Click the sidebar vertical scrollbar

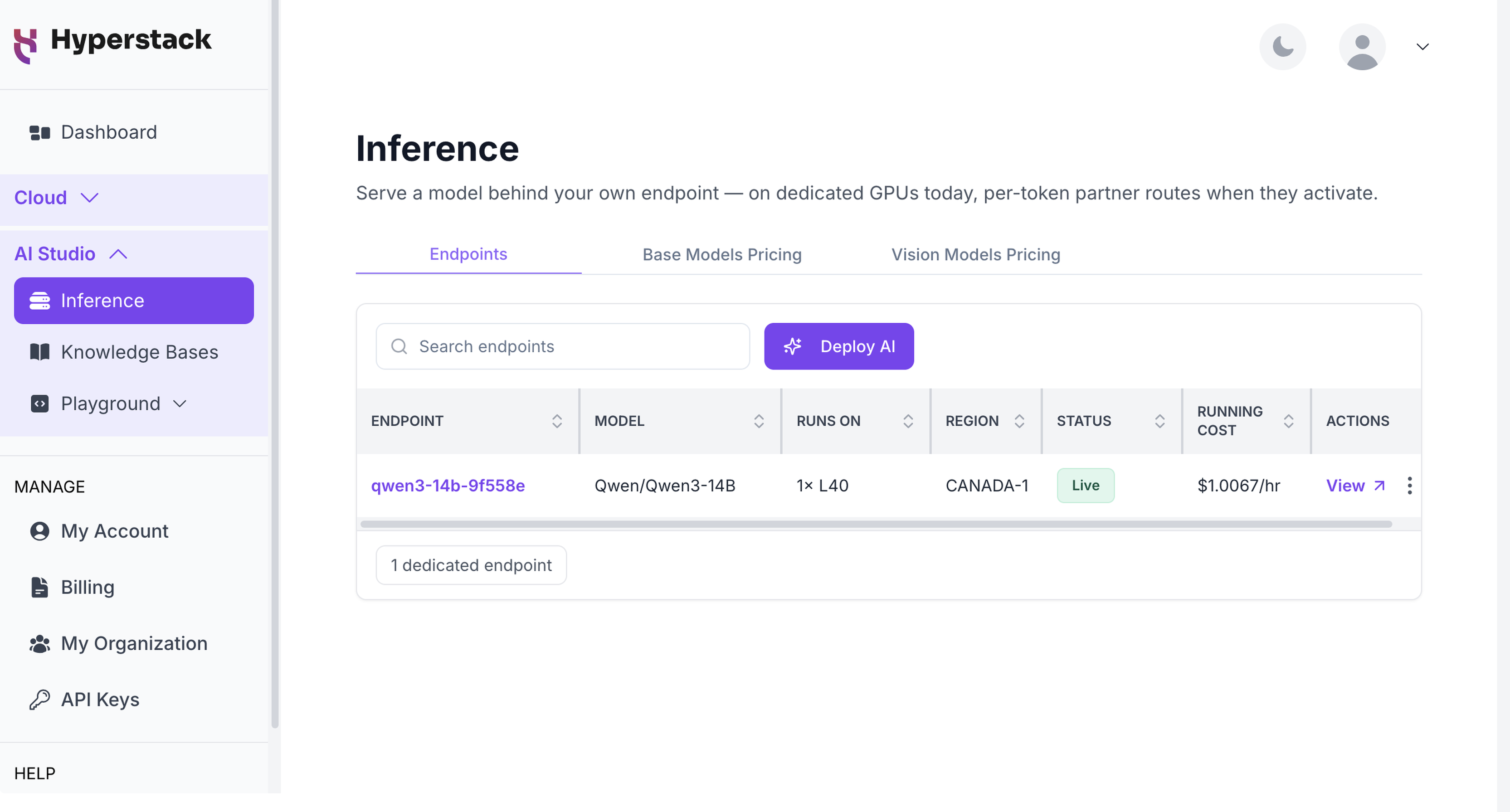point(275,364)
